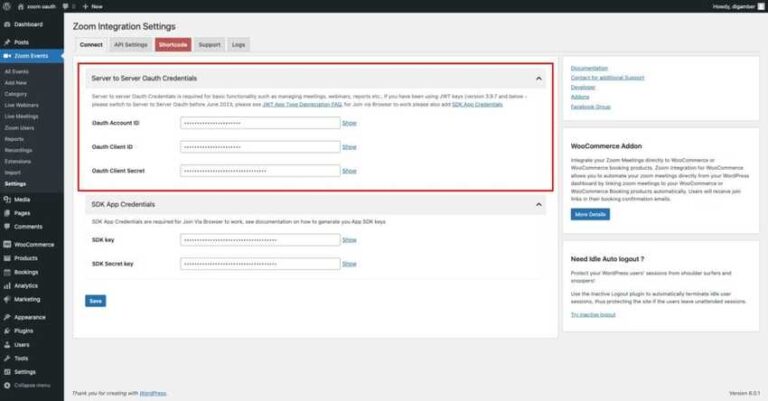
Task: Switch to the Connect tab
Action: click(x=91, y=45)
